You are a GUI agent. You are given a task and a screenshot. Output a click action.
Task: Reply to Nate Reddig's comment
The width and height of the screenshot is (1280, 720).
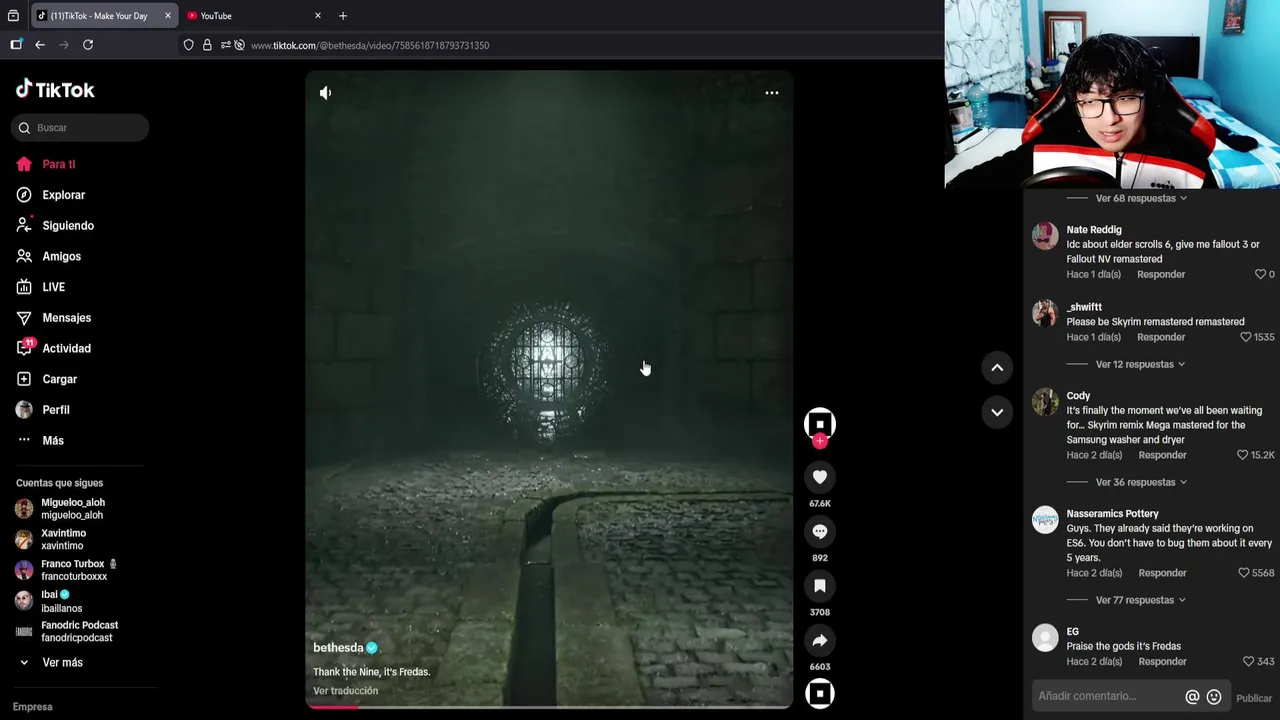[1161, 274]
